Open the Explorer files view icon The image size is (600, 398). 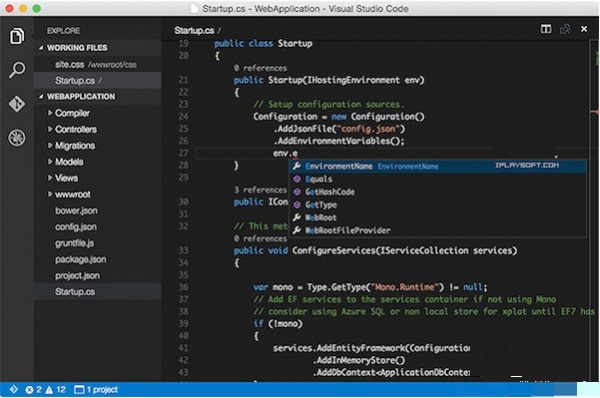tap(17, 36)
